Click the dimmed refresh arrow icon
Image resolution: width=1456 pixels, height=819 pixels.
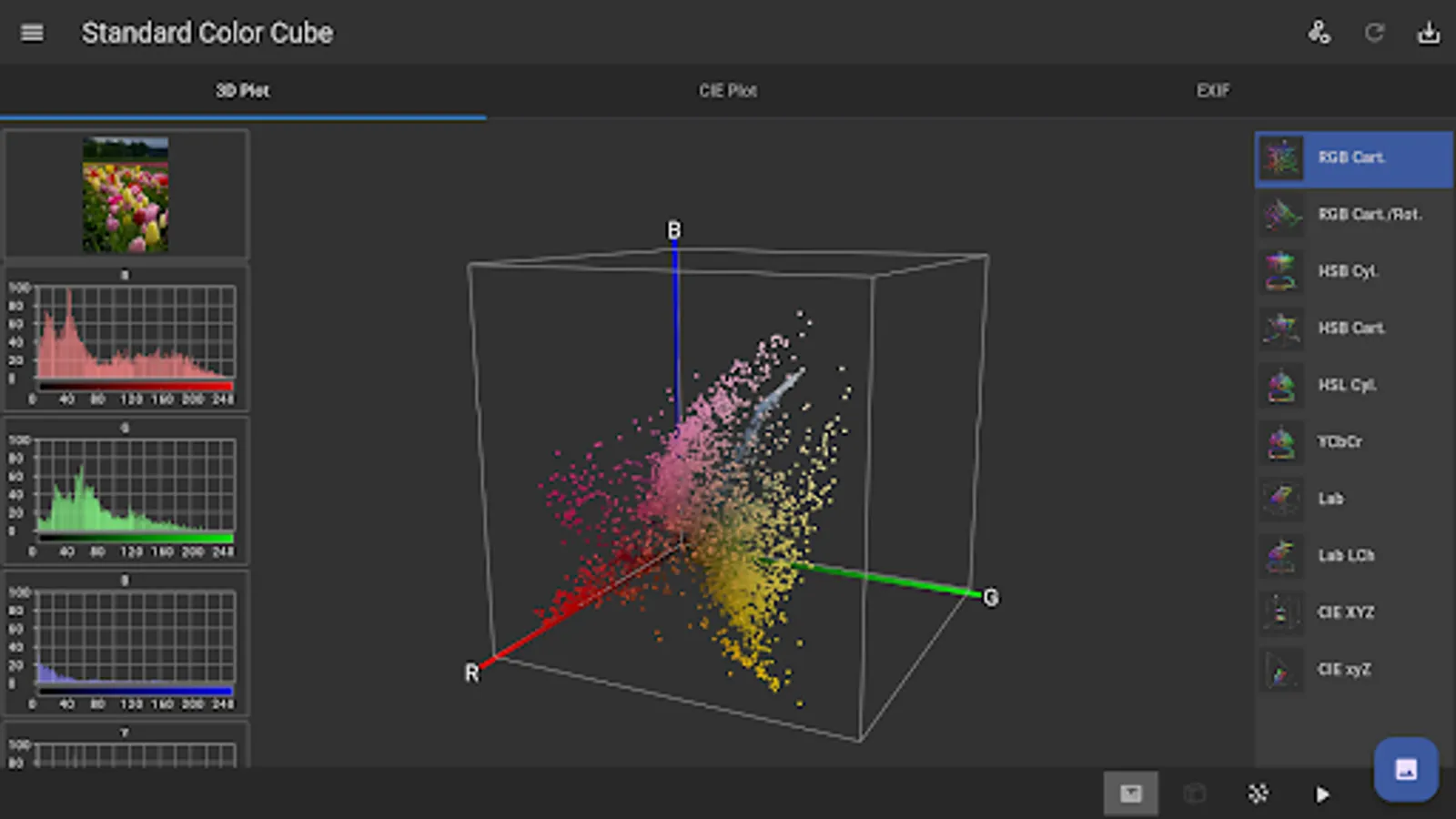[1374, 33]
